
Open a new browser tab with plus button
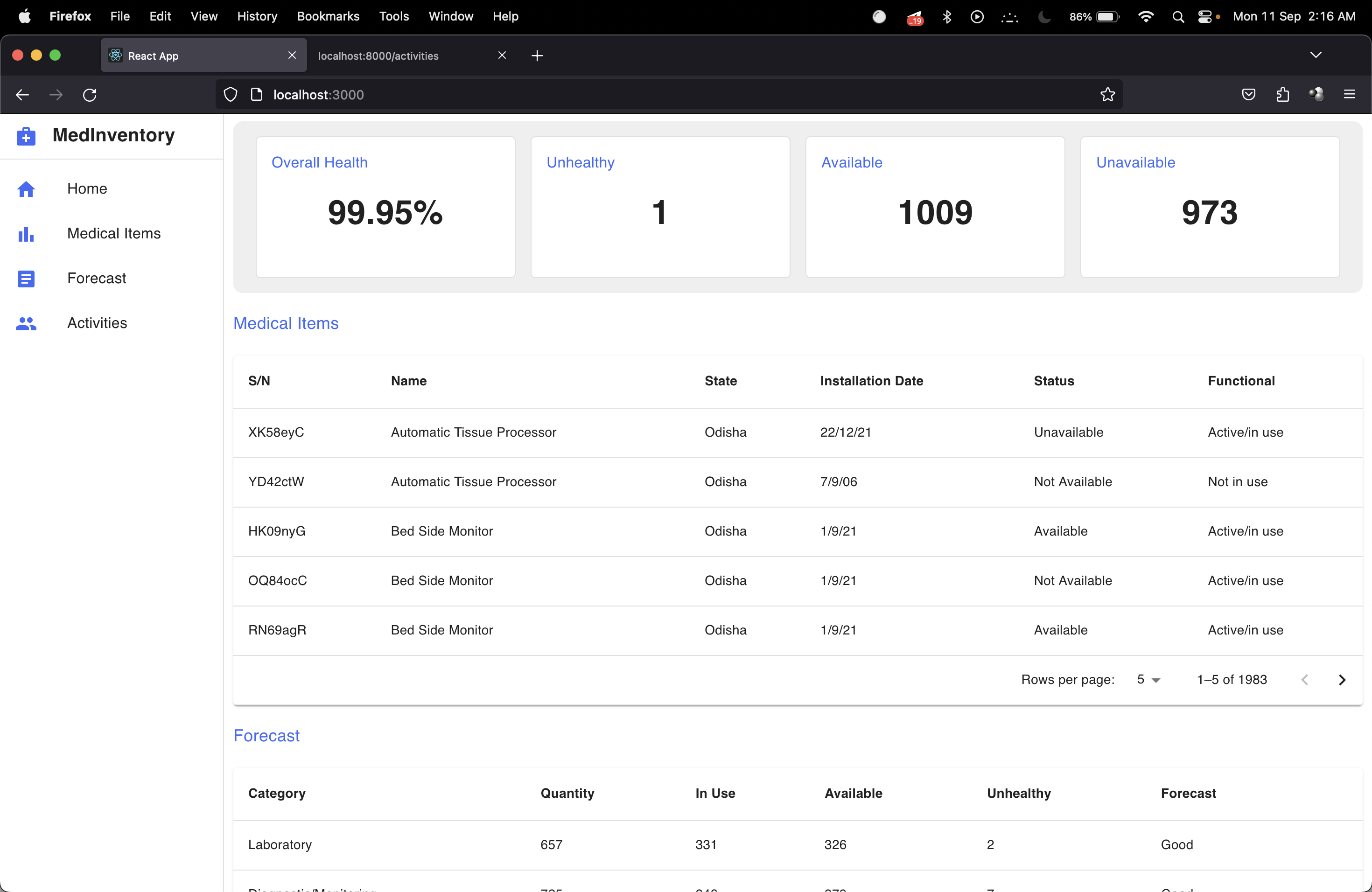point(537,56)
